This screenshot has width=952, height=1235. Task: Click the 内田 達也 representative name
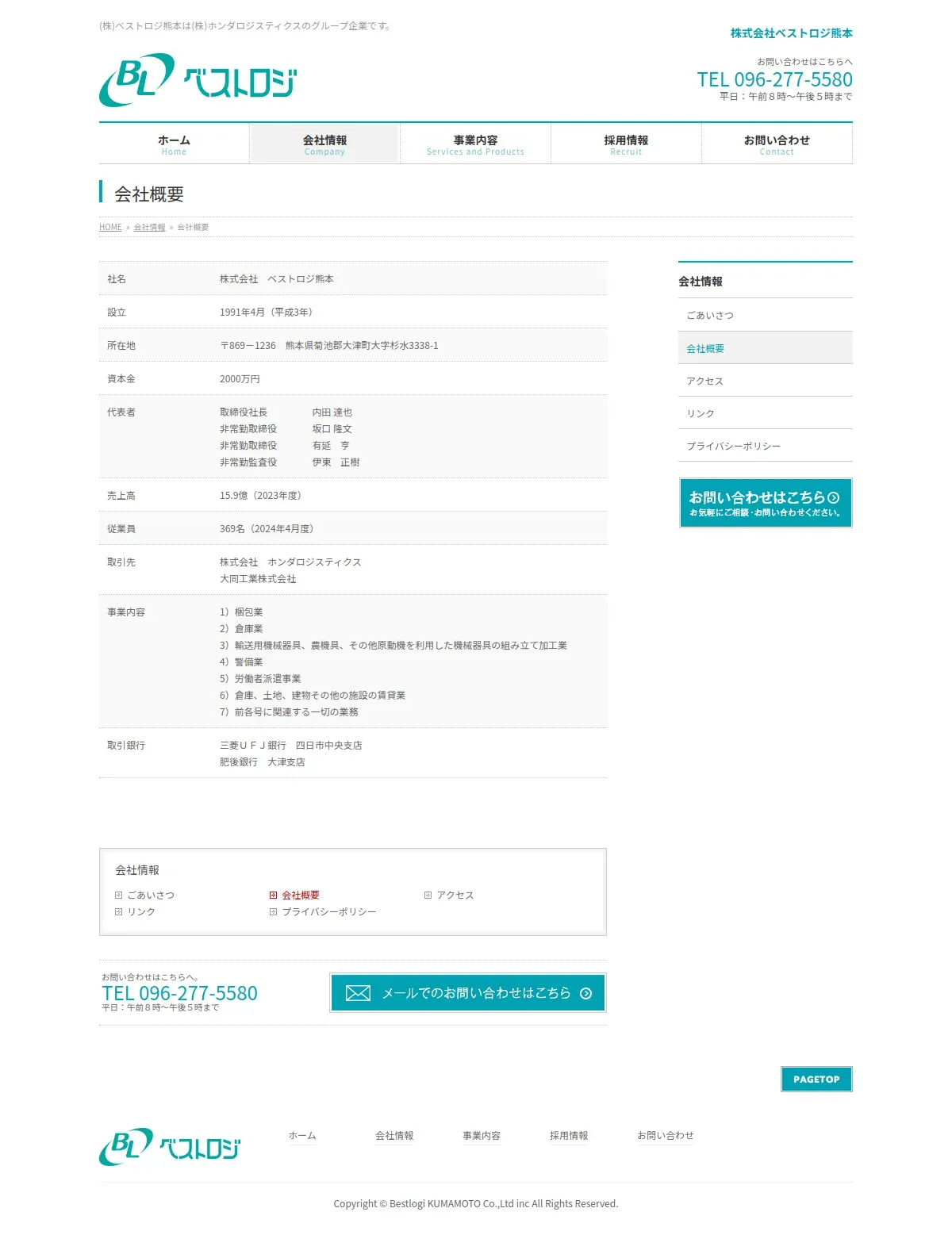[x=332, y=412]
